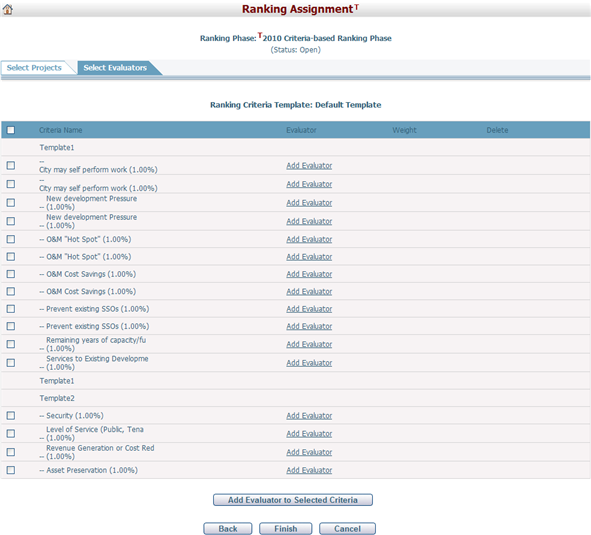Tick the Security criteria checkbox
The width and height of the screenshot is (591, 535).
pyautogui.click(x=11, y=415)
